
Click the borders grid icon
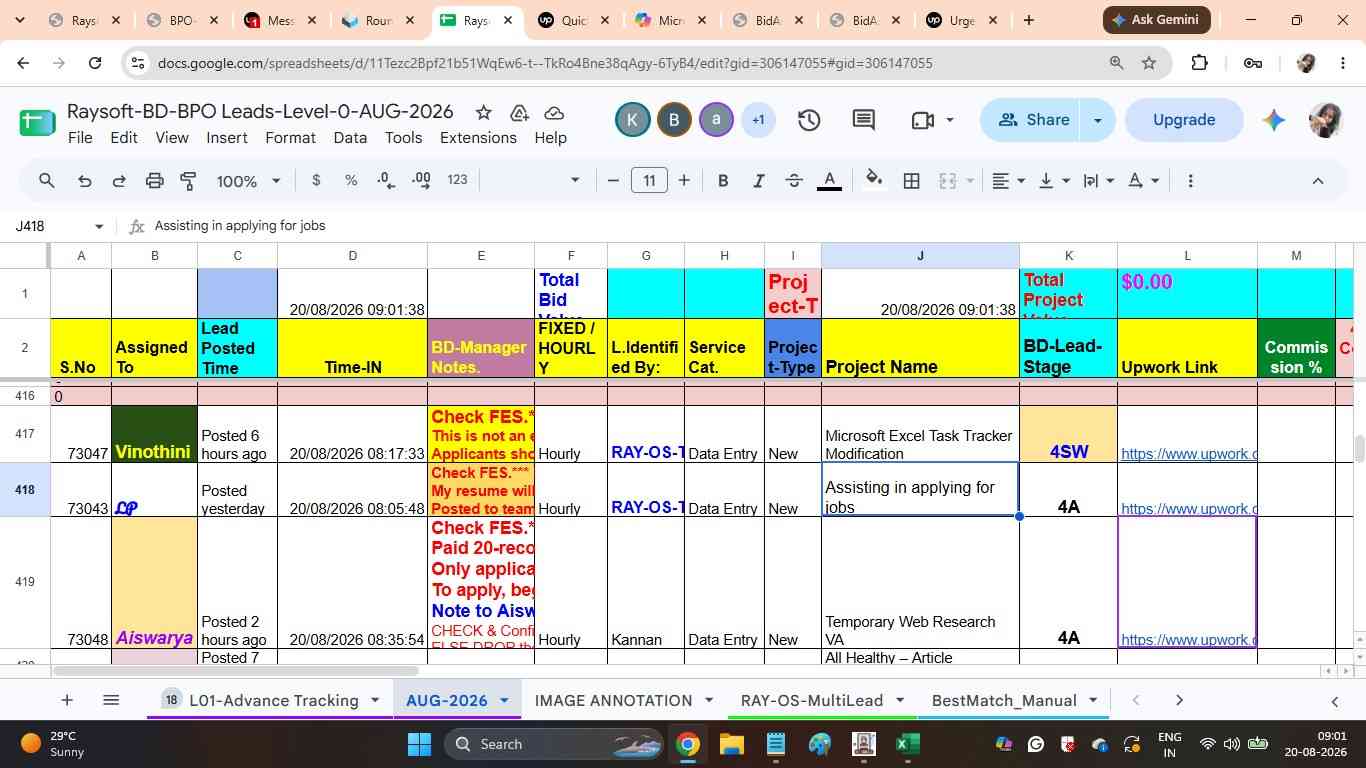[x=912, y=181]
